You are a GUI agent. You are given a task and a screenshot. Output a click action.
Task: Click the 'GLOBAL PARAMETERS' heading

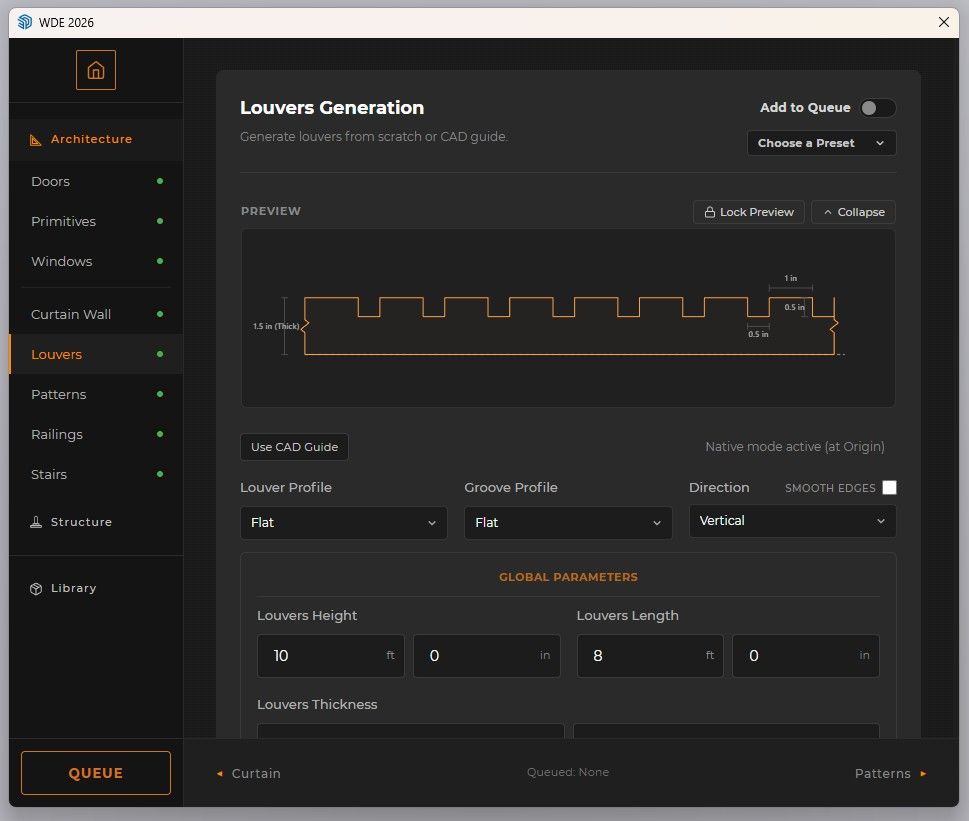click(x=568, y=577)
